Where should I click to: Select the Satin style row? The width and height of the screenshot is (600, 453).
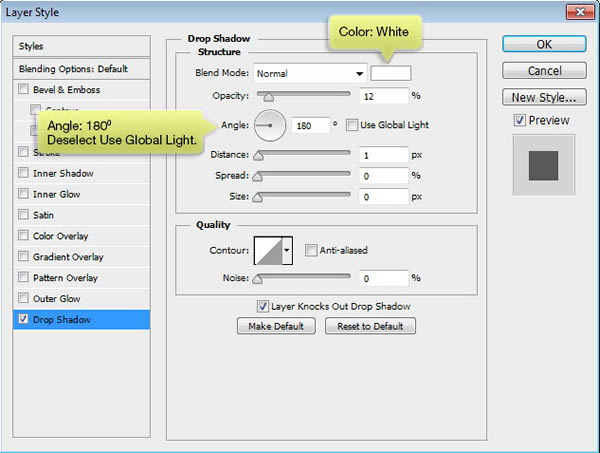point(82,215)
